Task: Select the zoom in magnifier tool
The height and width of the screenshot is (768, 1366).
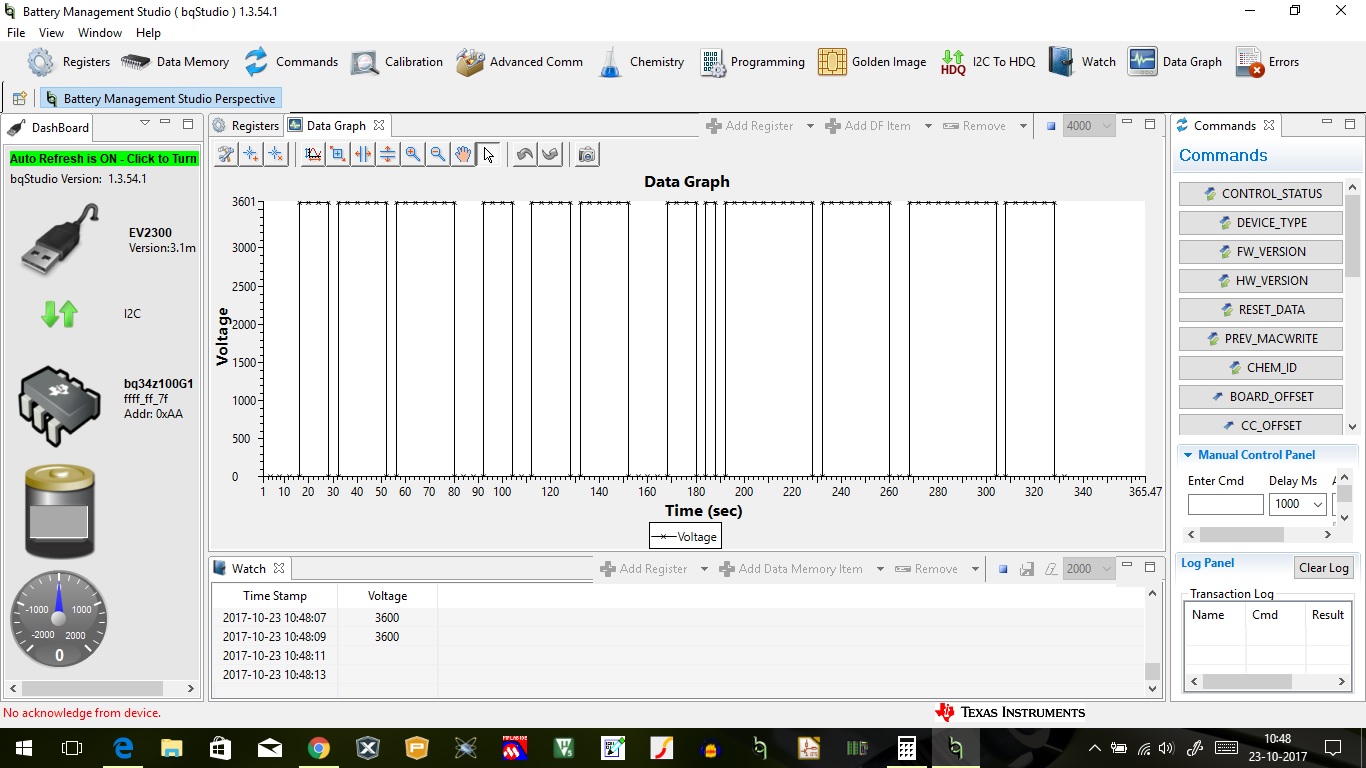Action: (x=413, y=154)
